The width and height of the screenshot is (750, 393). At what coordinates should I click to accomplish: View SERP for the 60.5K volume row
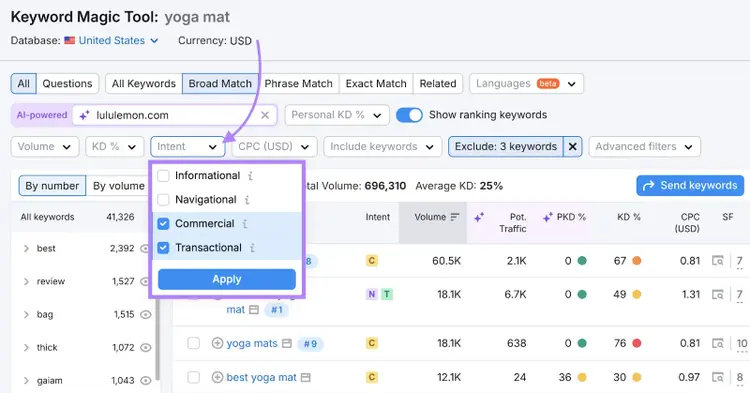tap(717, 261)
